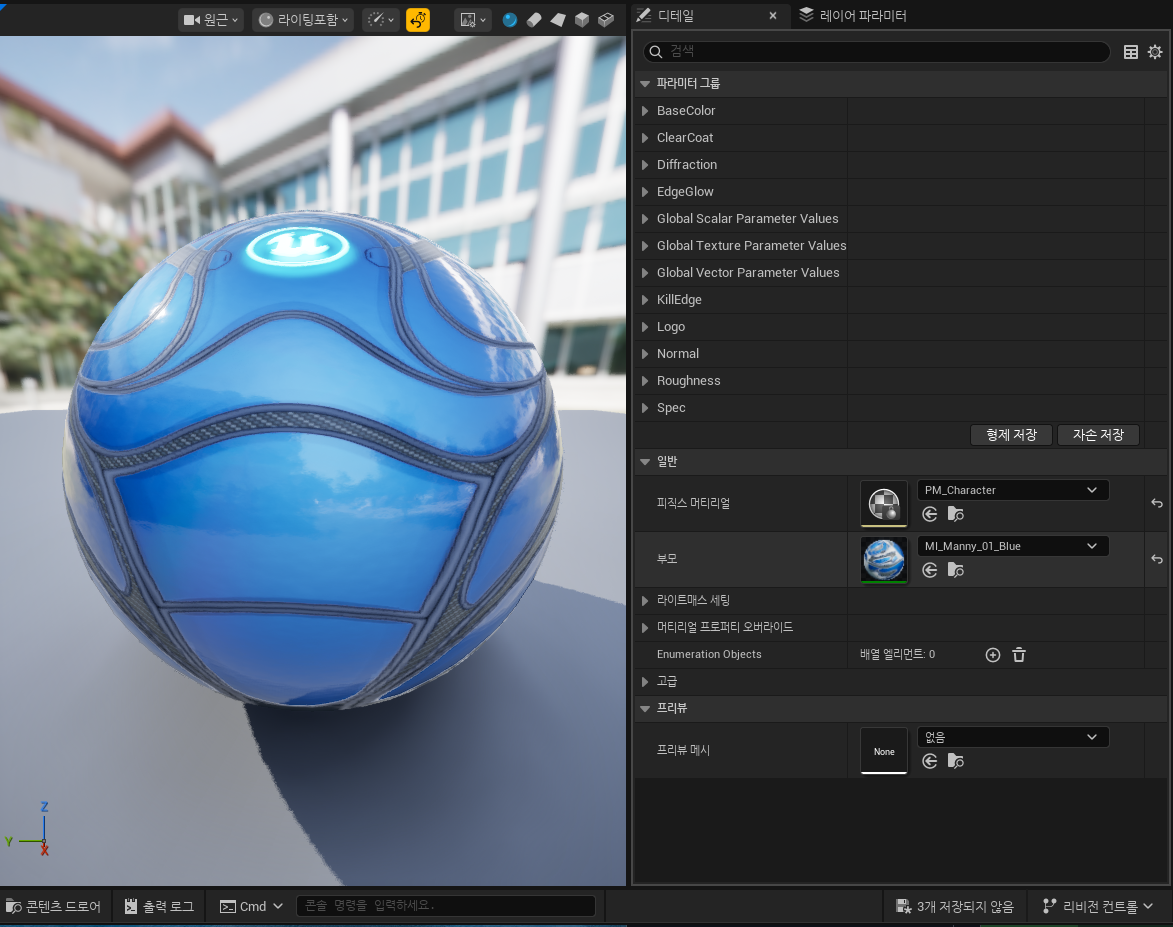Open the 원근 perspective camera dropdown
This screenshot has height=927, width=1173.
pyautogui.click(x=211, y=19)
